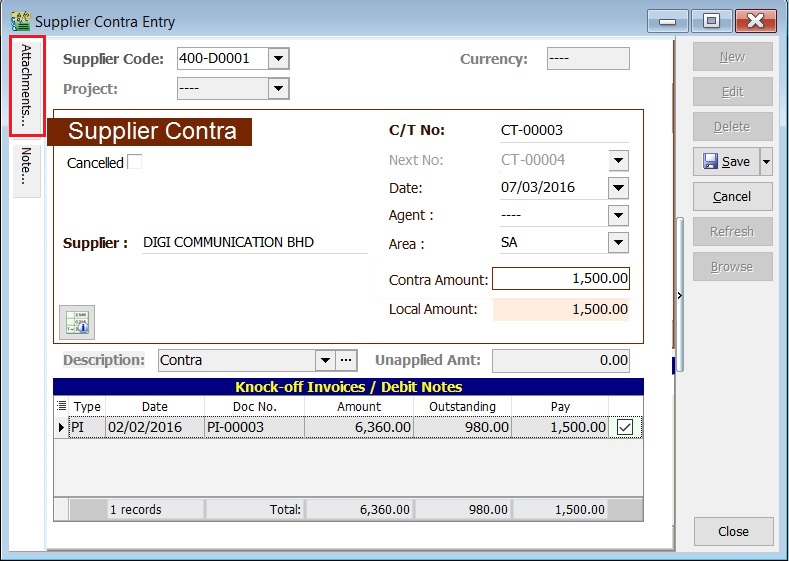Open the Project dropdown list
Screen dimensions: 789x561
[279, 89]
